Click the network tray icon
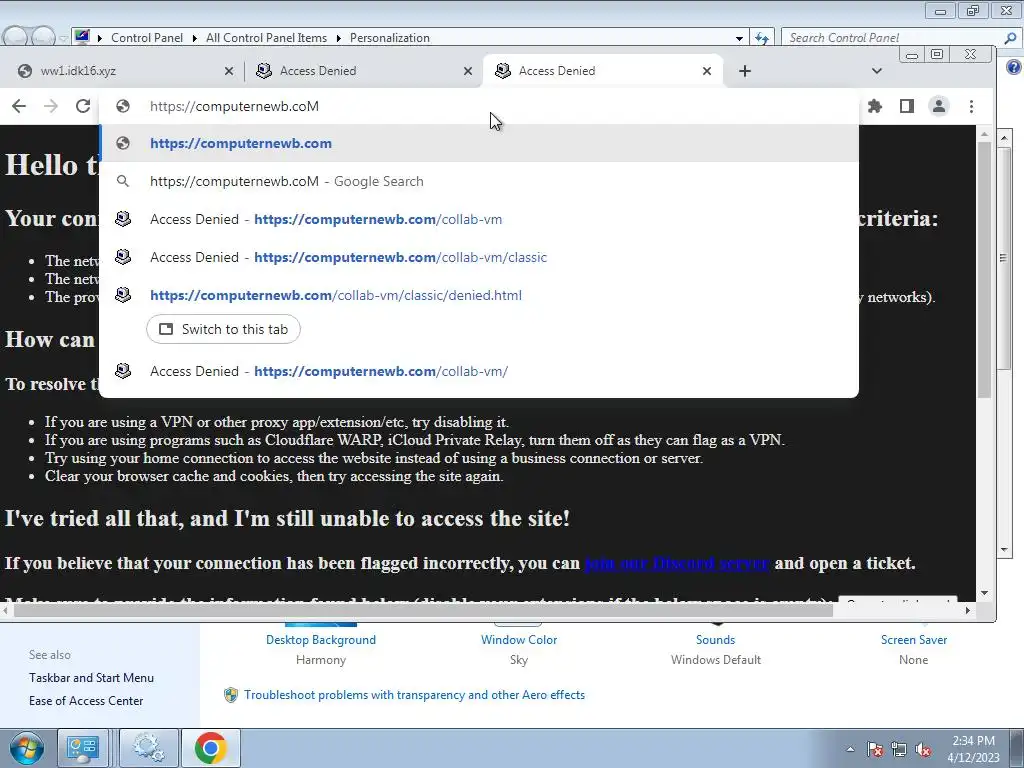1024x768 pixels. pos(899,749)
